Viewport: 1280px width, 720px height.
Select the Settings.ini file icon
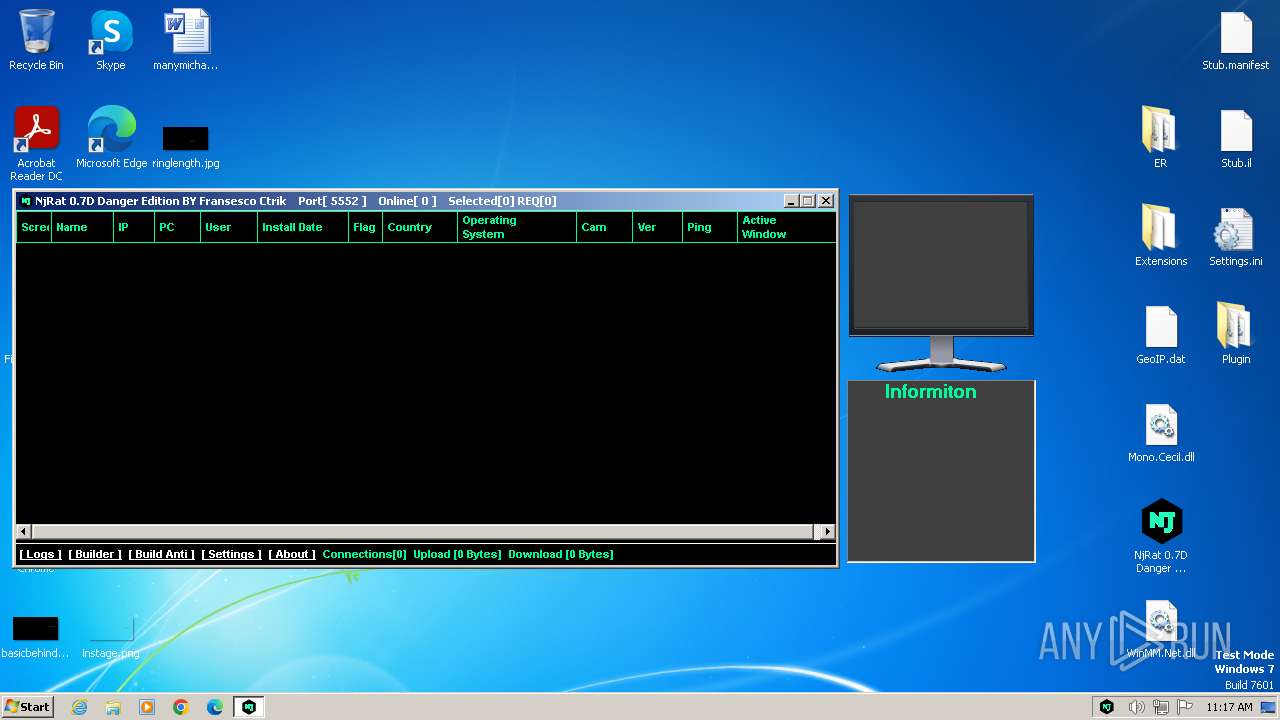(1236, 236)
